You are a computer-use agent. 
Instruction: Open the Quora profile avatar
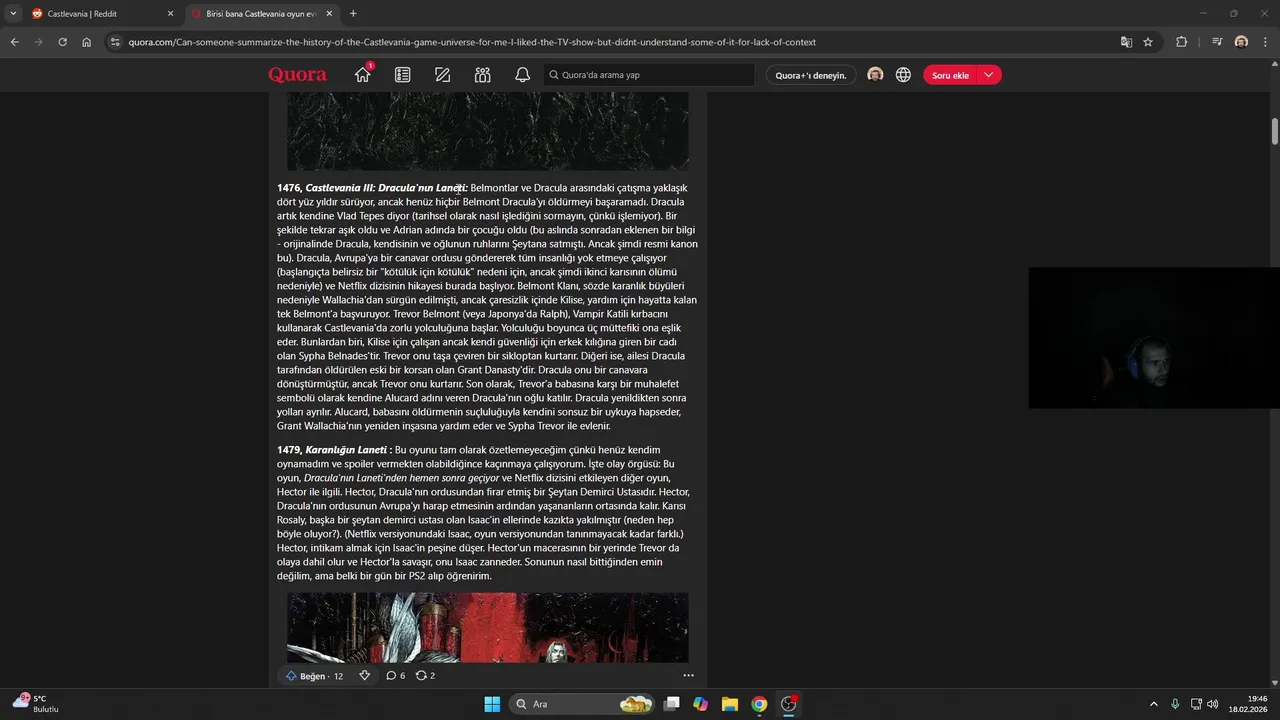[875, 75]
